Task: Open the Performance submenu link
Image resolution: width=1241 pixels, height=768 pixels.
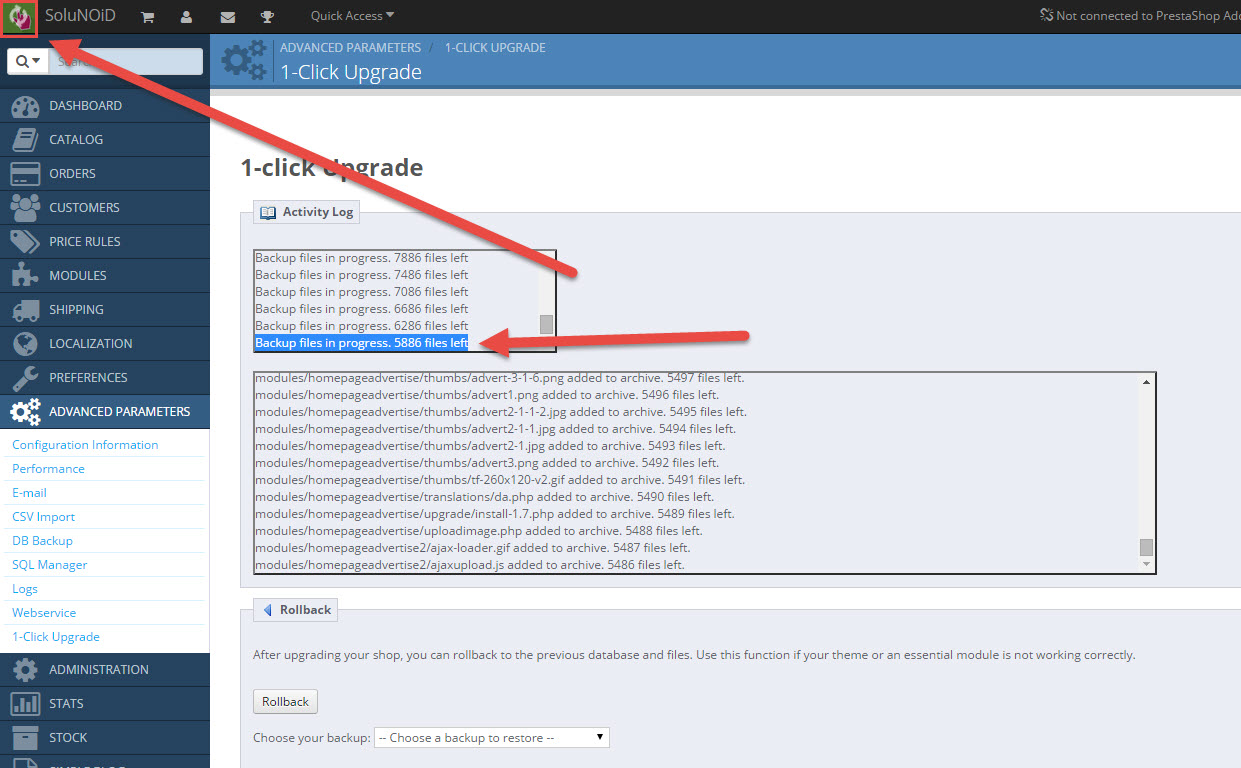Action: pyautogui.click(x=48, y=469)
